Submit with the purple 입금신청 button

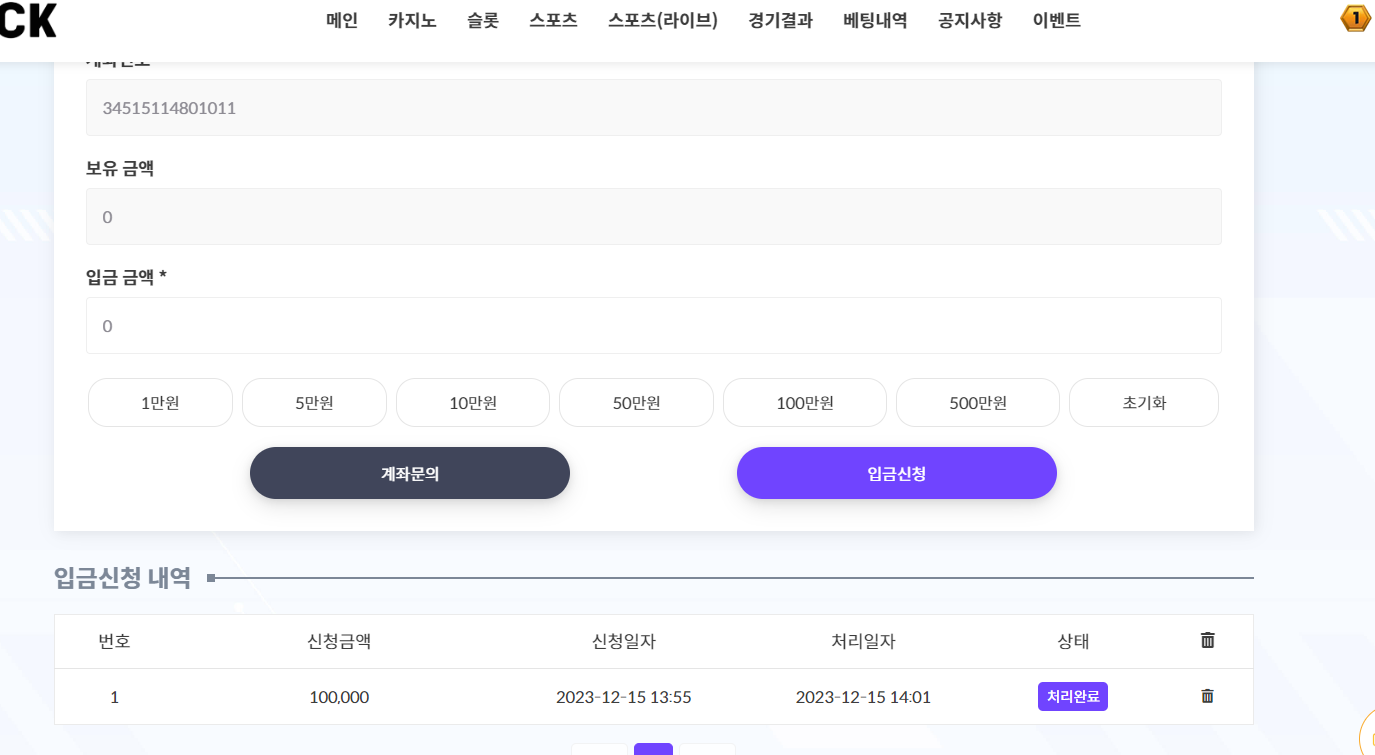click(896, 473)
